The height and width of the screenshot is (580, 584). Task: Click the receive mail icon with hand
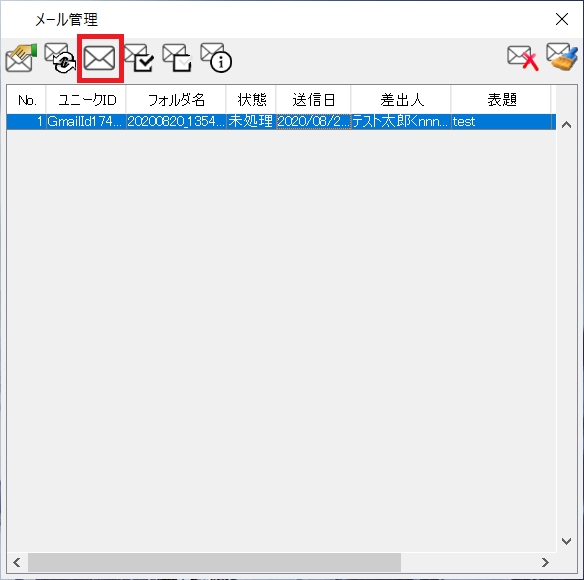click(21, 58)
